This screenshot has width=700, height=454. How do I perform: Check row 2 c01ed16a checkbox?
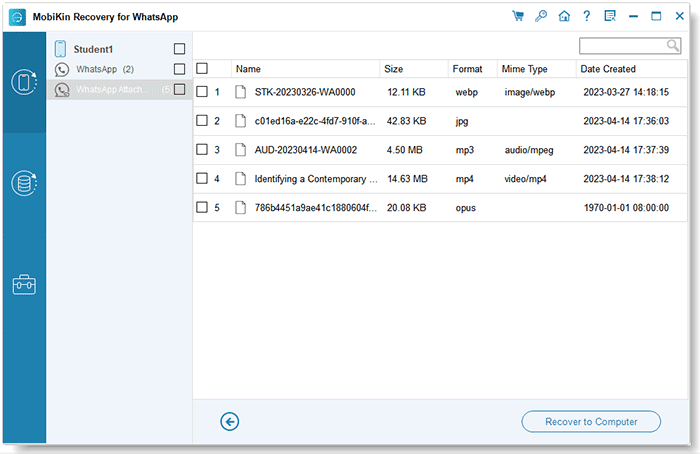202,121
